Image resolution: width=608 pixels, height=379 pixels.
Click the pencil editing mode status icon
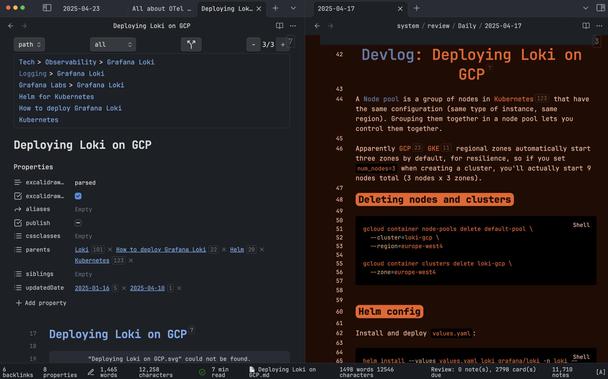91,372
